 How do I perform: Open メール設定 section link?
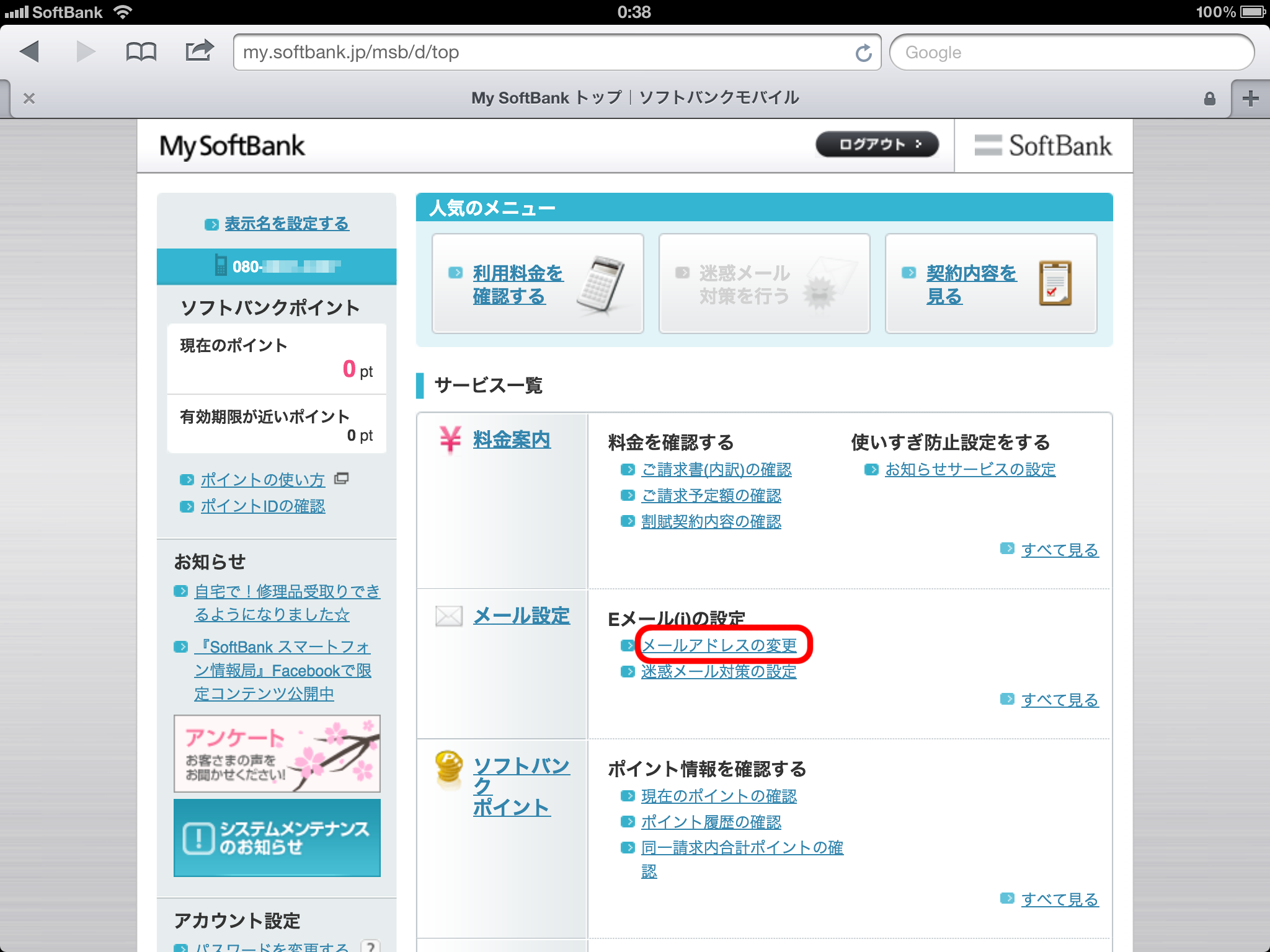click(522, 615)
